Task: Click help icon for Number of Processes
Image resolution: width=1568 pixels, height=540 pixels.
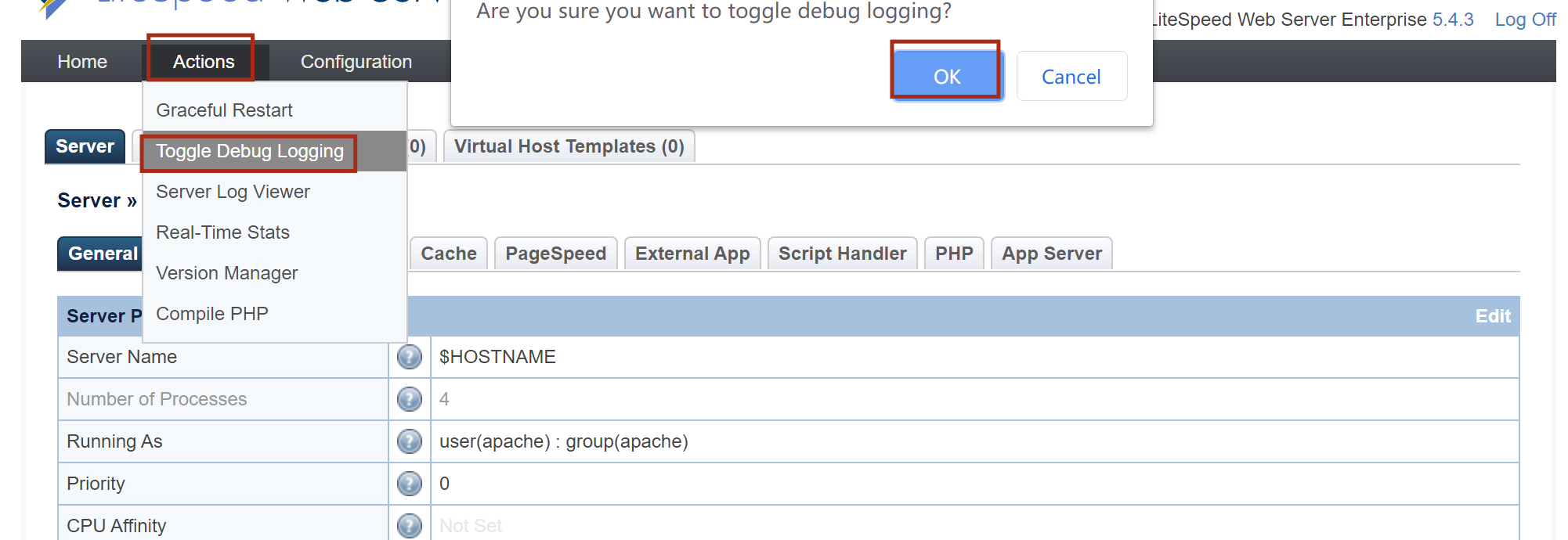Action: tap(409, 399)
